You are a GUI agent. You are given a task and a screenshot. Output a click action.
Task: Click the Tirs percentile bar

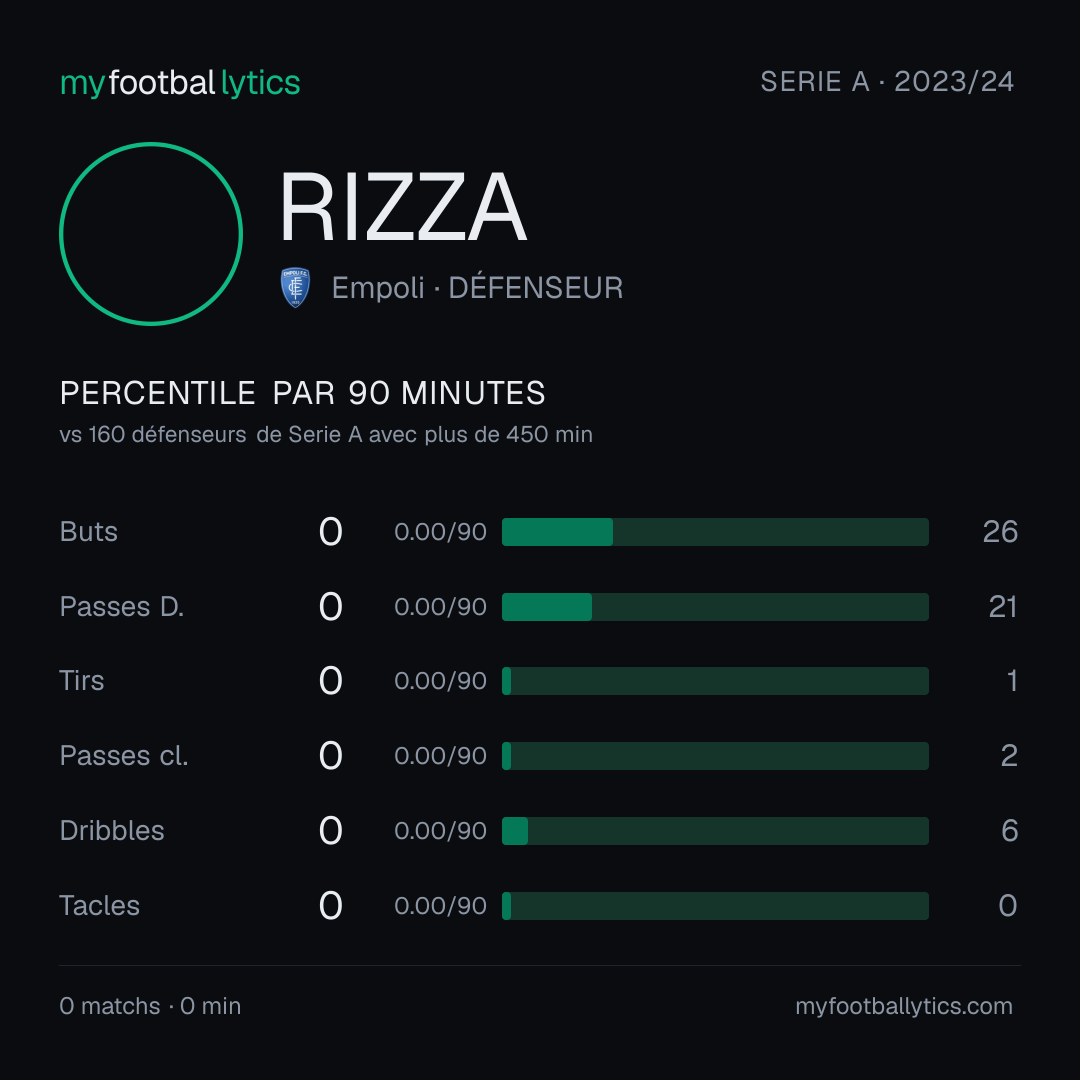(x=715, y=681)
